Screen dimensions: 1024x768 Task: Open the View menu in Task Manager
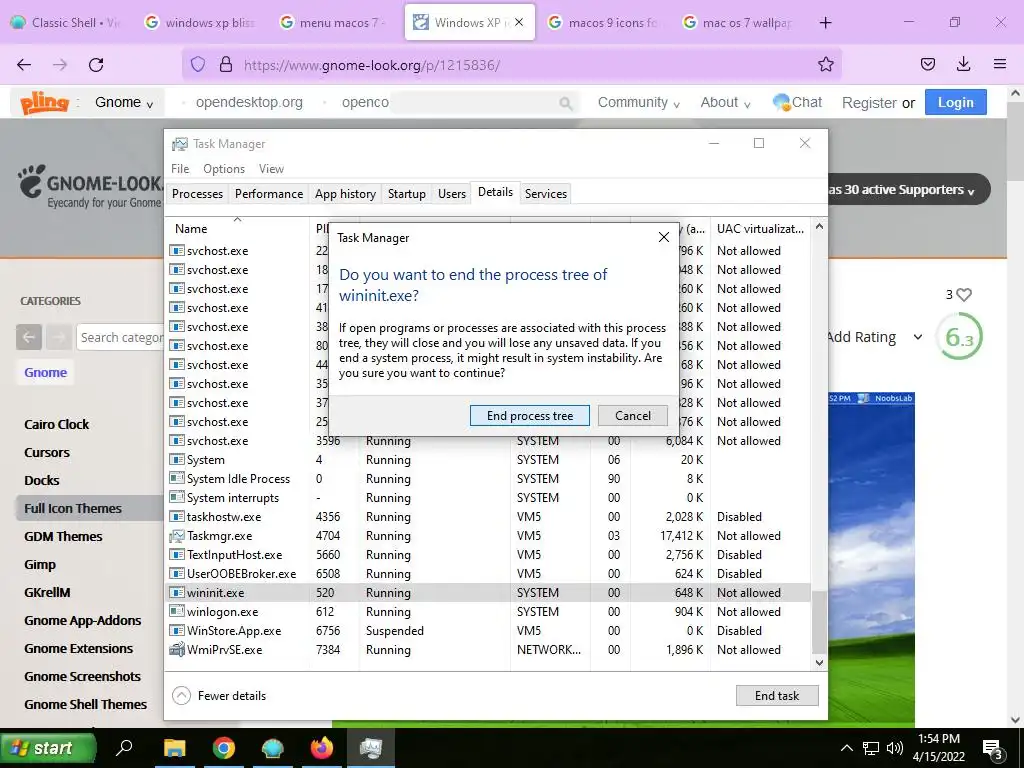point(271,168)
